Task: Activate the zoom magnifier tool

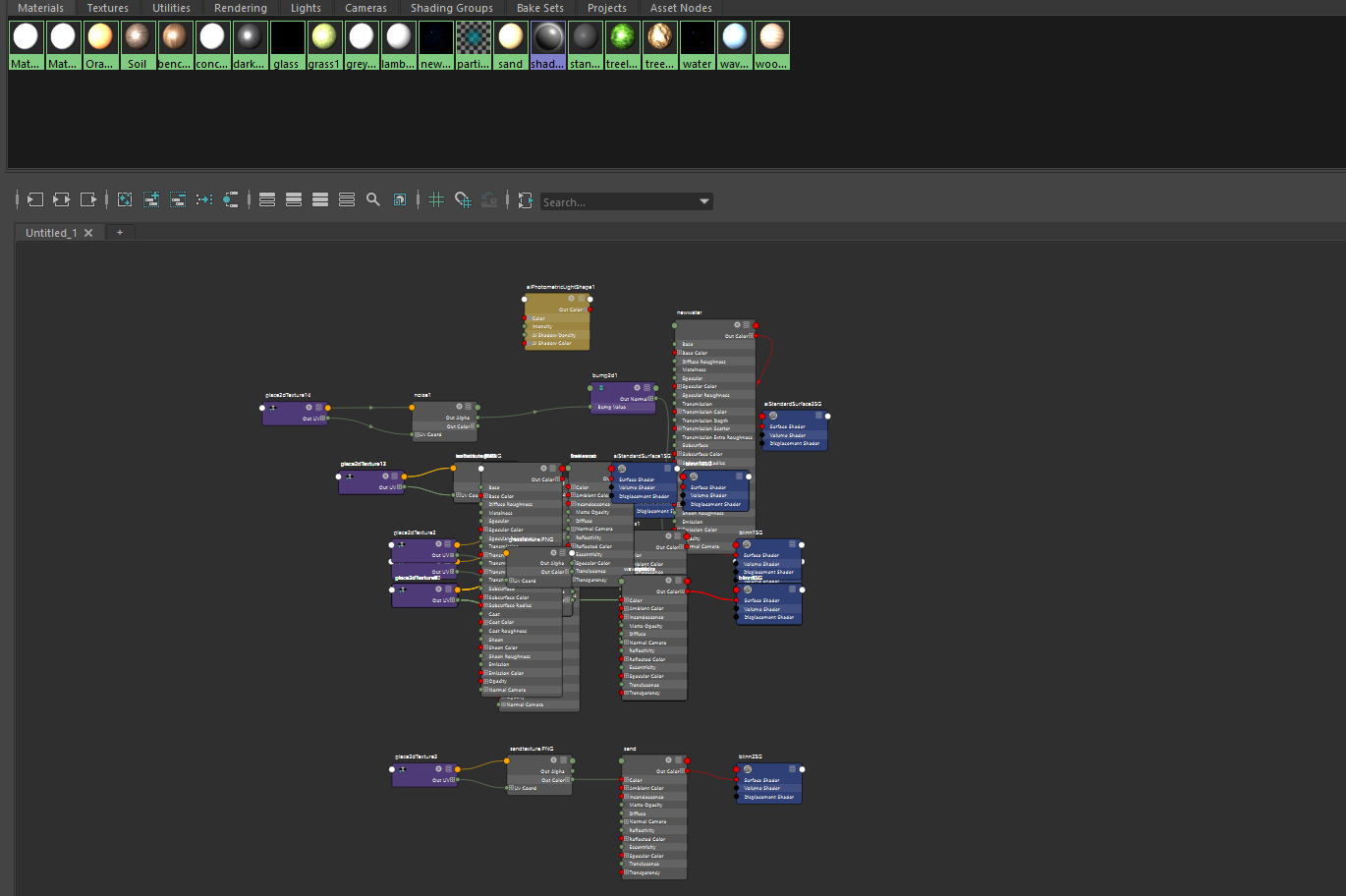Action: click(373, 199)
